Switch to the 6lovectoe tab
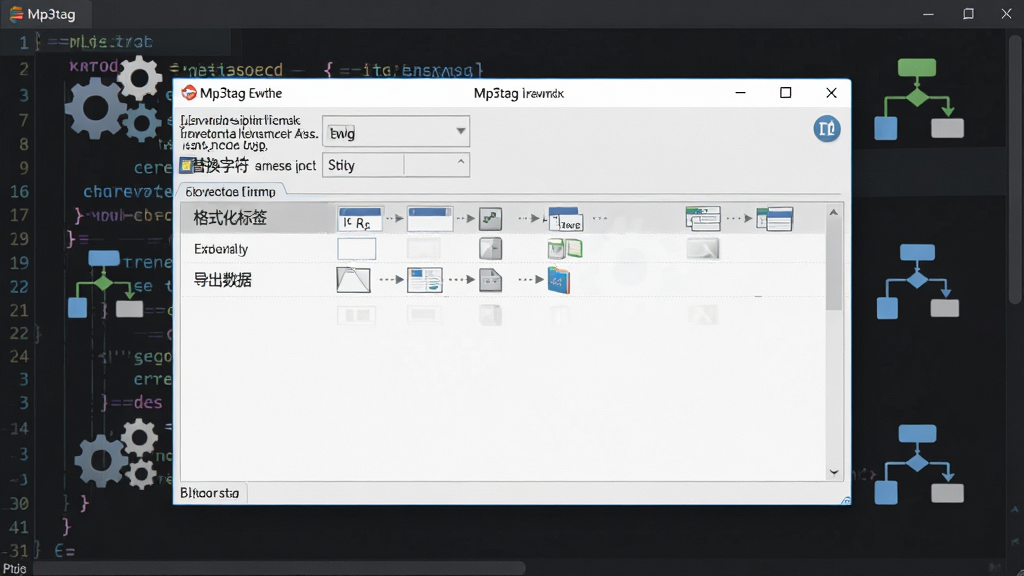 pyautogui.click(x=230, y=191)
